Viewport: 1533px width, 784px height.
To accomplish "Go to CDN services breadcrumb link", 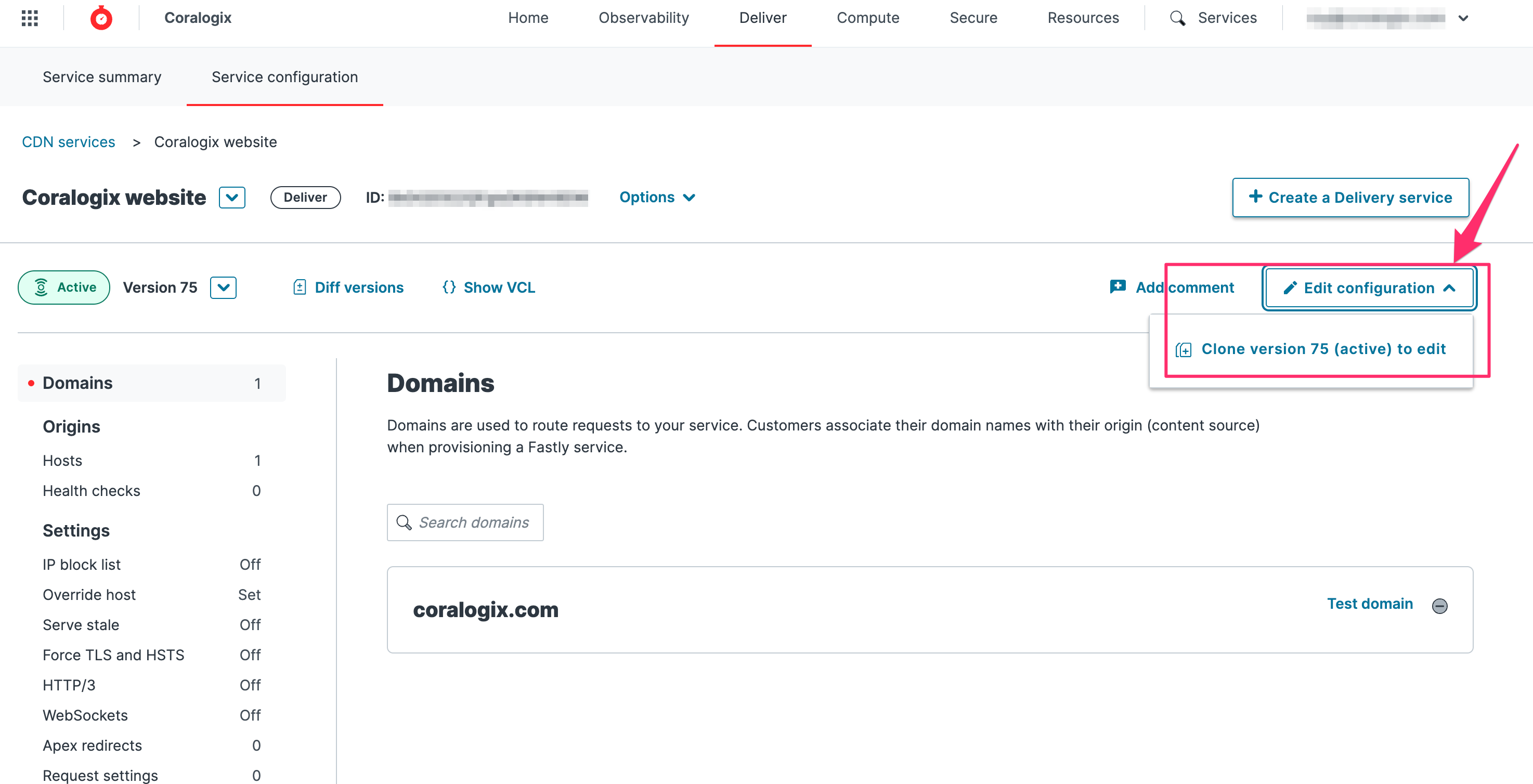I will pos(69,141).
